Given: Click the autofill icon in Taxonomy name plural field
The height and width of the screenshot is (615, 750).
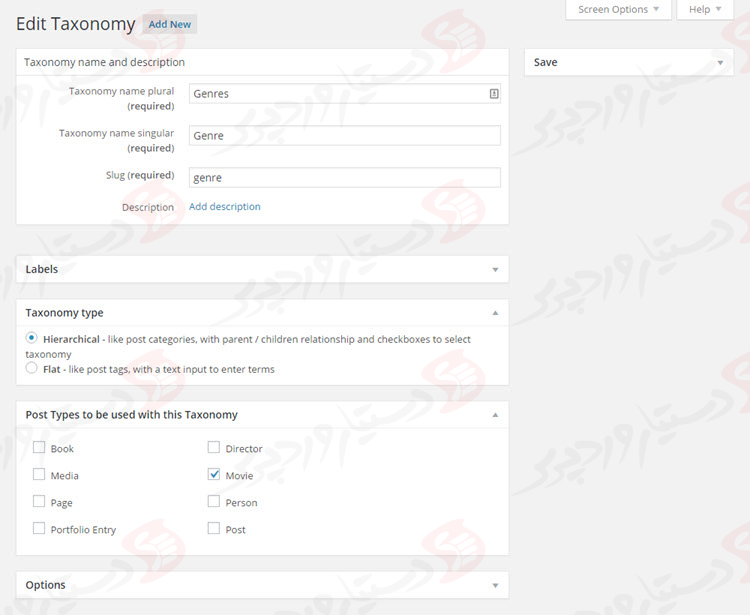Looking at the screenshot, I should coord(494,94).
